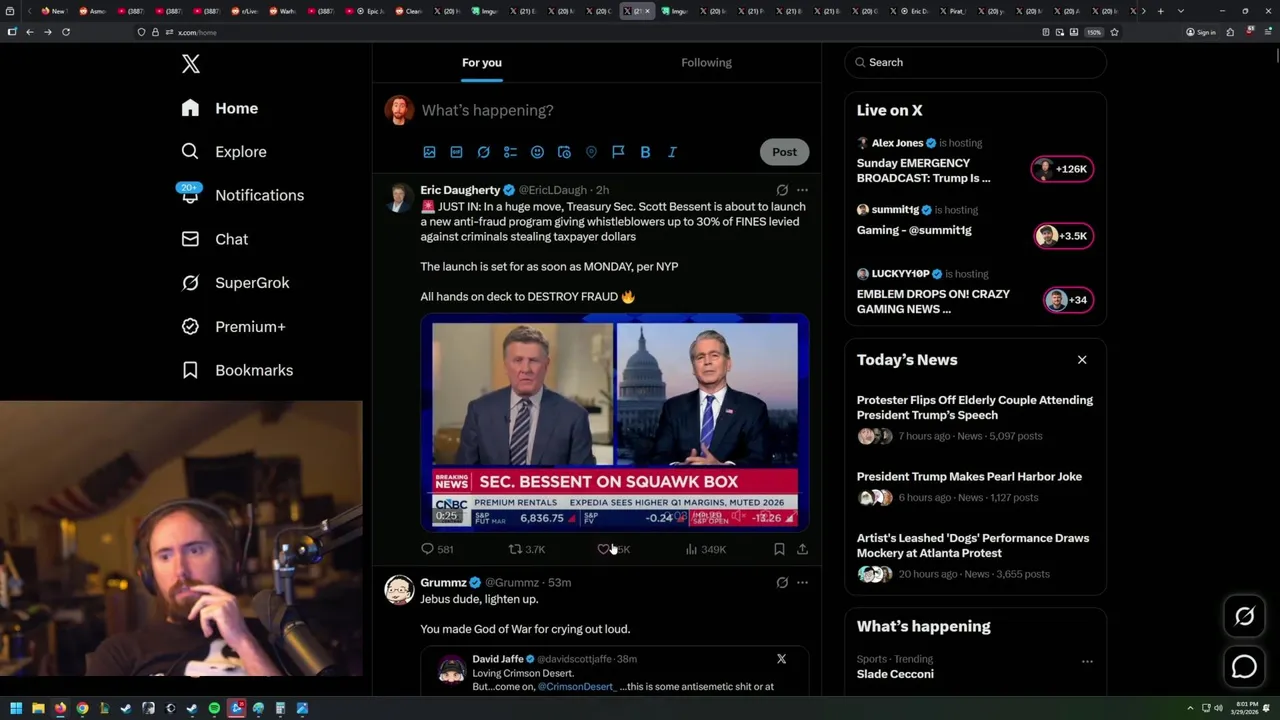
Task: Open SuperGrok
Action: [236, 283]
